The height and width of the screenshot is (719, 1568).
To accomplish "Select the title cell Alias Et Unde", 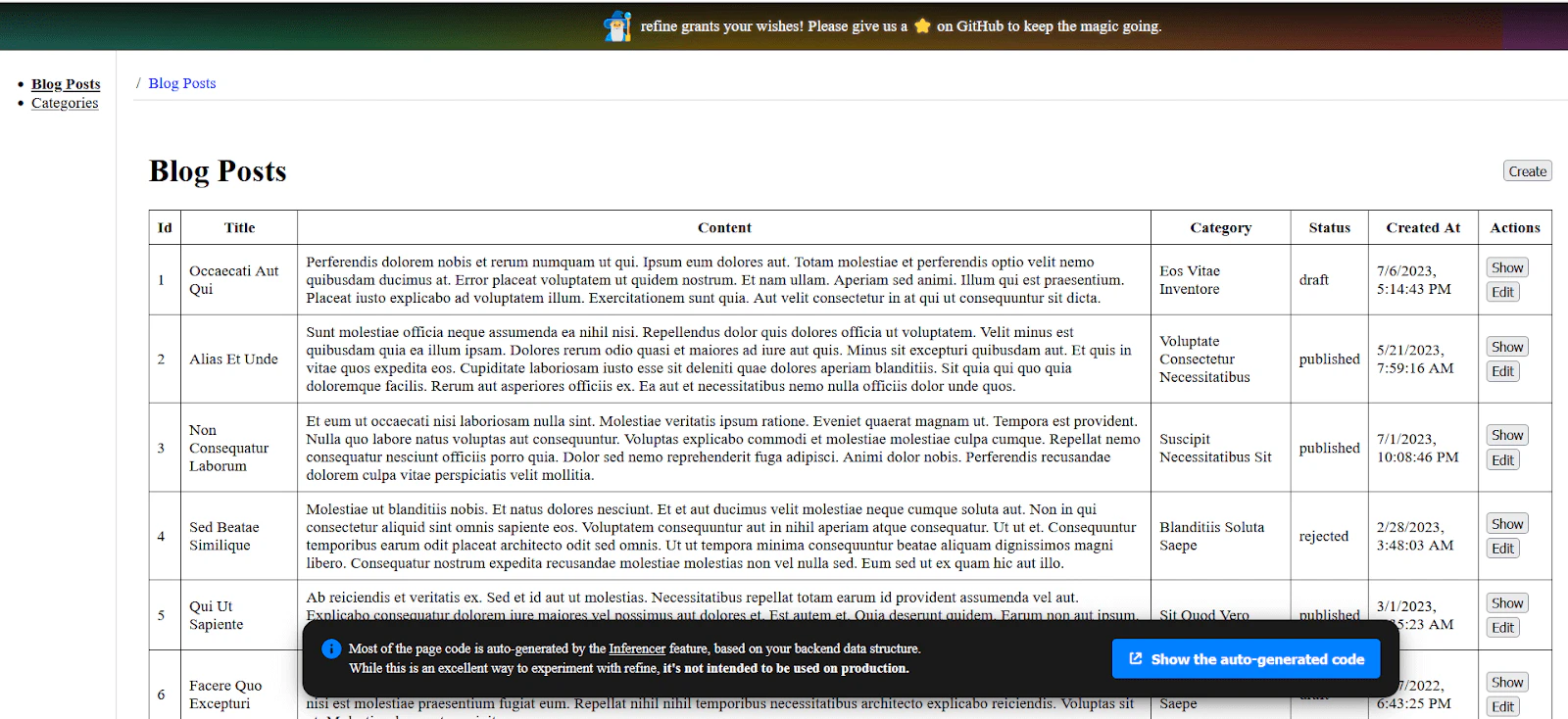I will click(x=239, y=359).
